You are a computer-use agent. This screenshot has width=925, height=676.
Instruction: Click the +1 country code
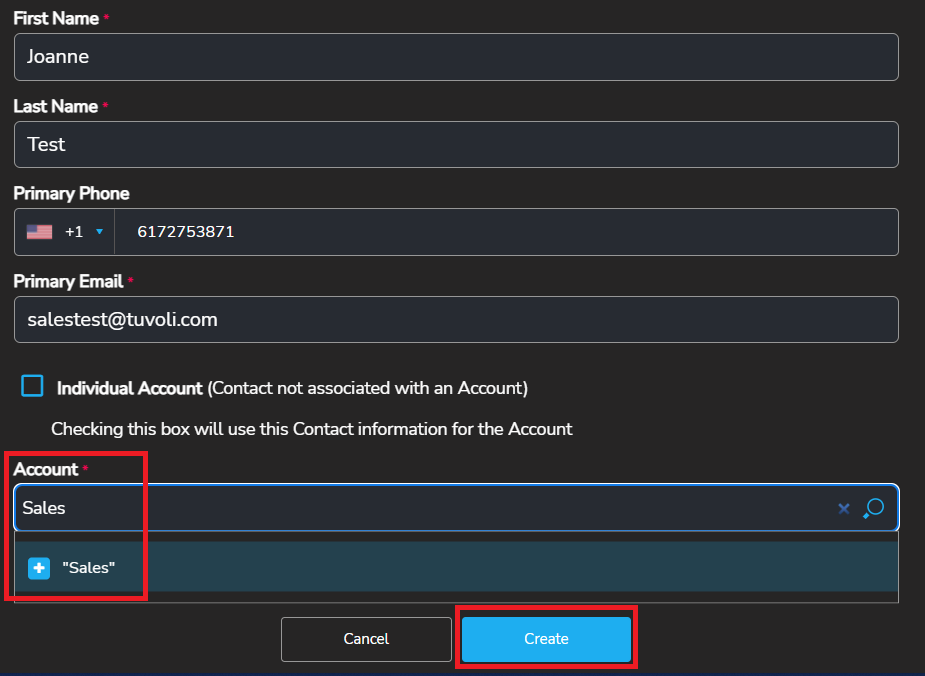point(74,232)
